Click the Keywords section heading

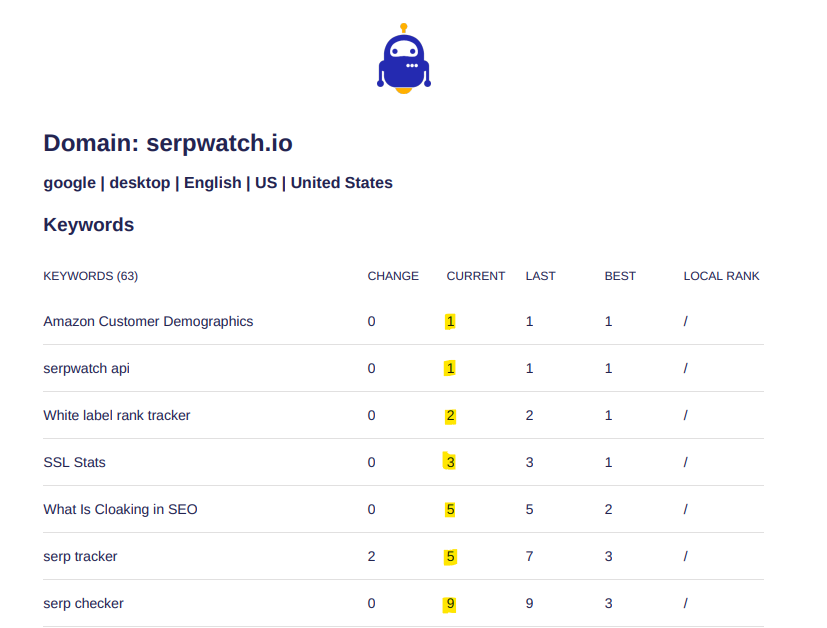pos(89,225)
